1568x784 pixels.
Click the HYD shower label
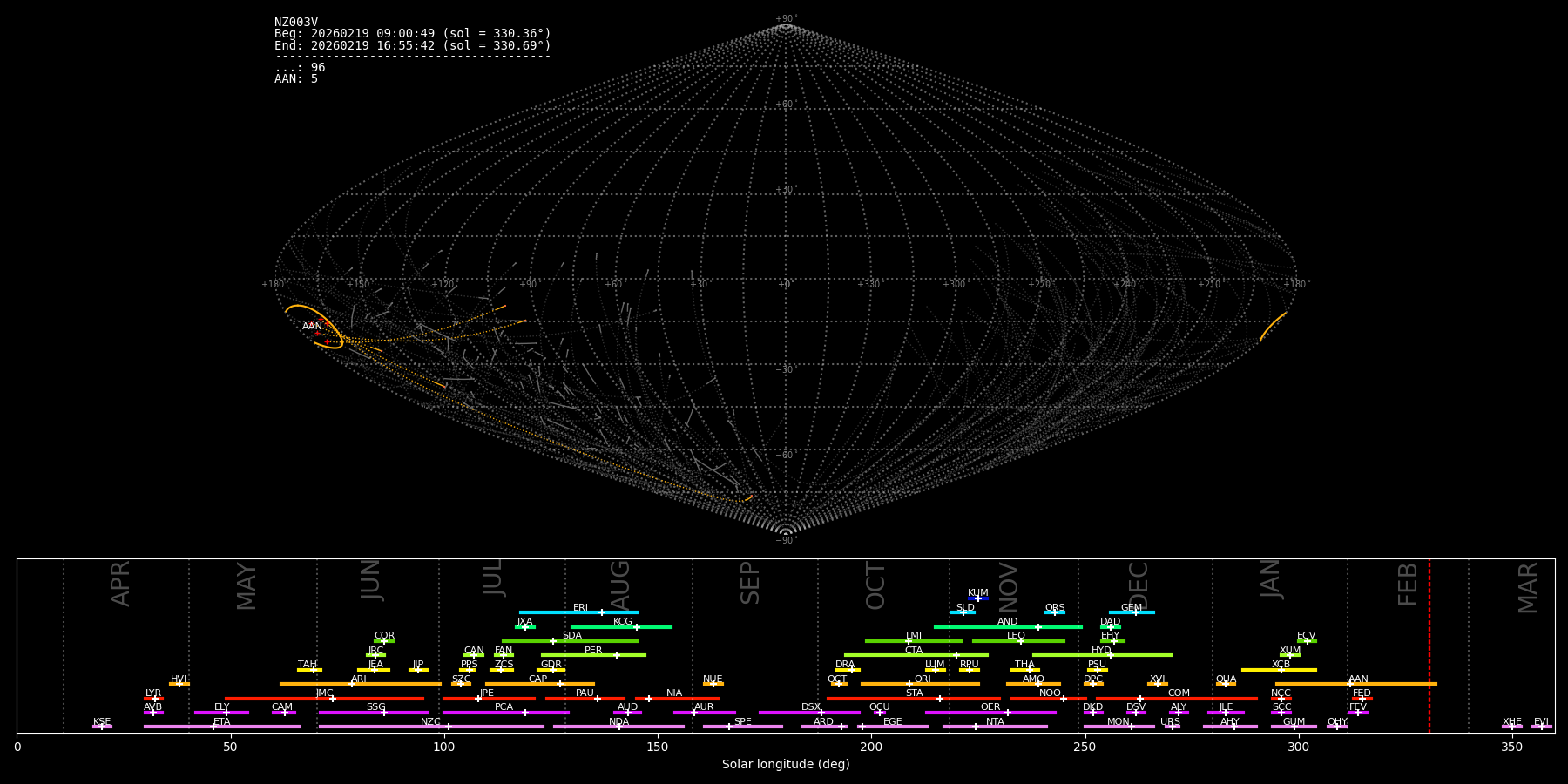(1102, 651)
